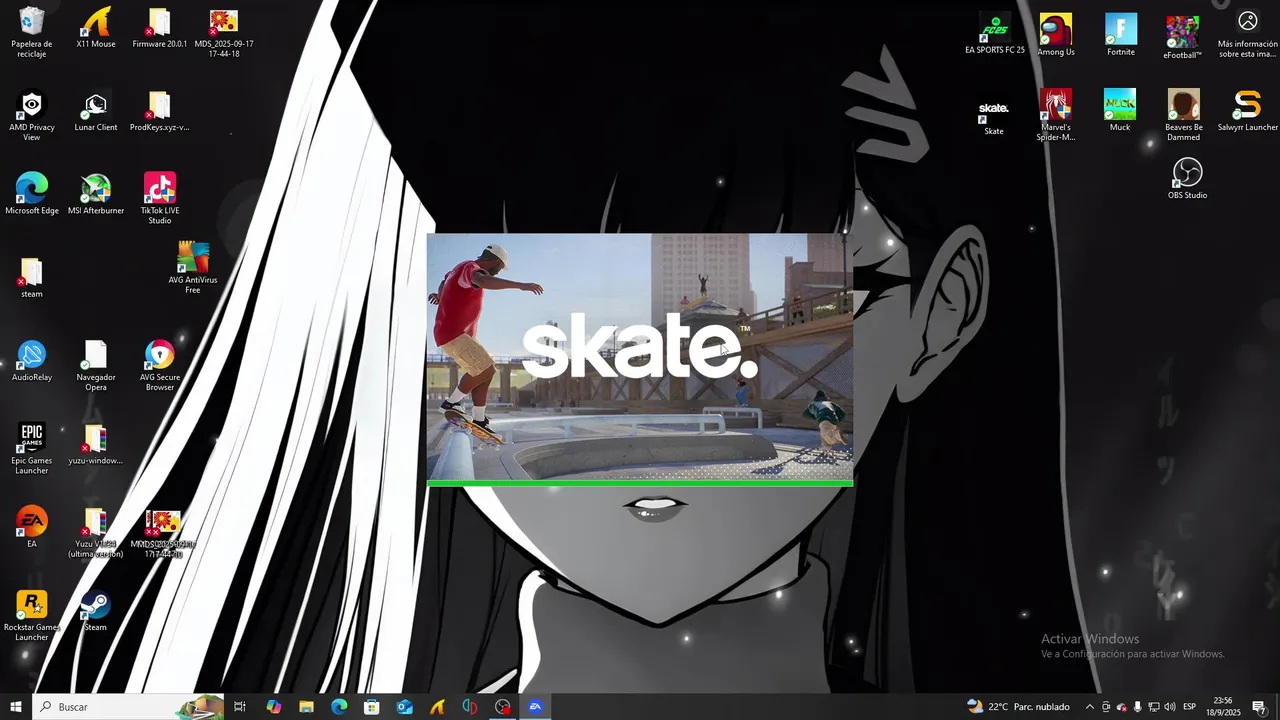Select the Marvel's Spider-Man shortcut
1280x720 pixels.
(1056, 115)
